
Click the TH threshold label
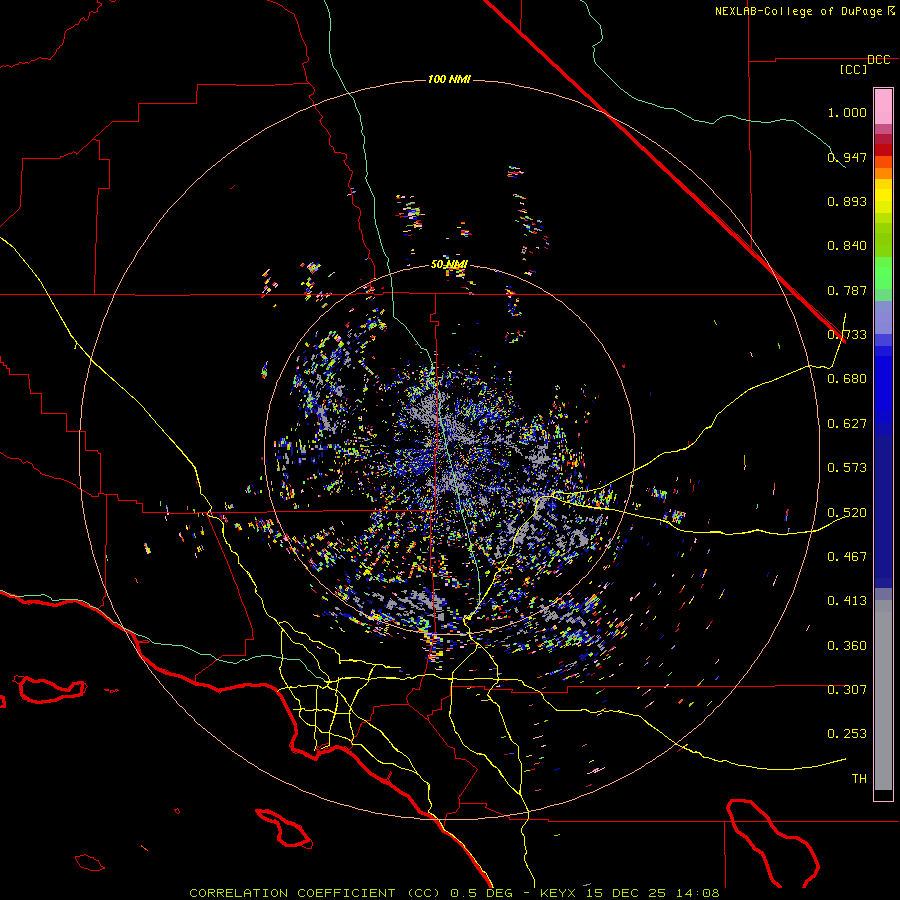tap(859, 779)
